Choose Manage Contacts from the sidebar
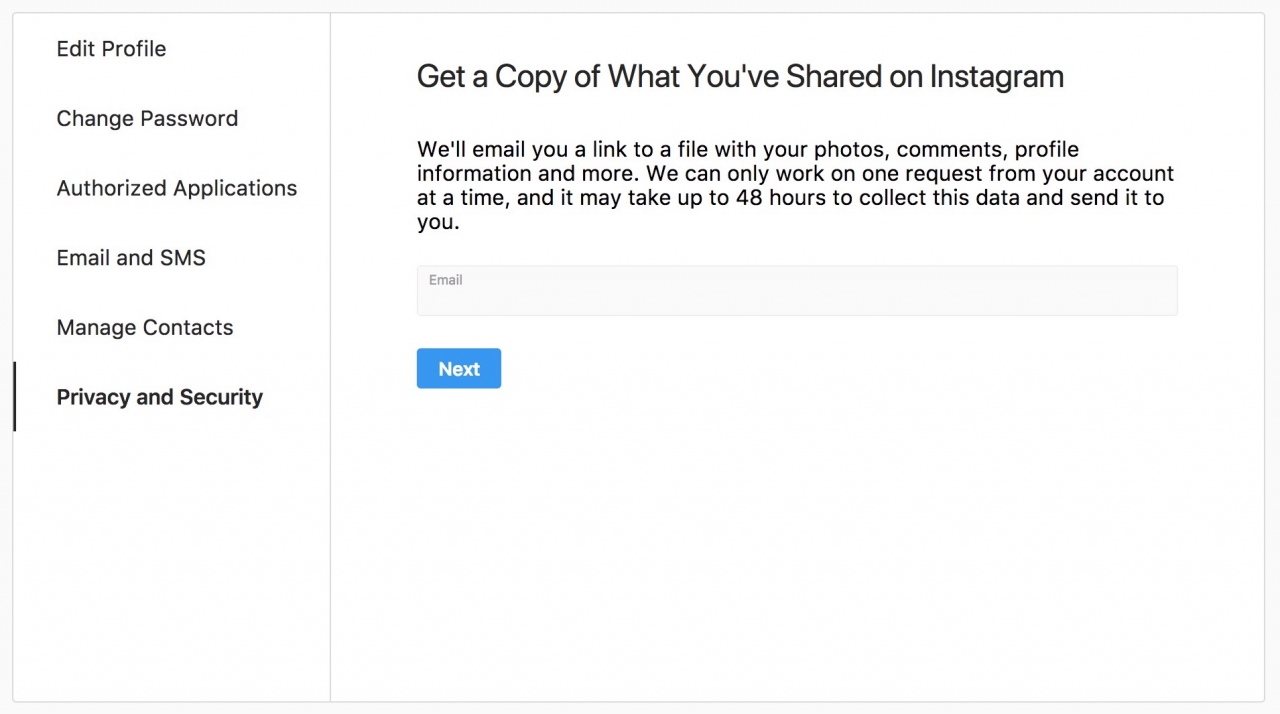1280x714 pixels. point(145,328)
